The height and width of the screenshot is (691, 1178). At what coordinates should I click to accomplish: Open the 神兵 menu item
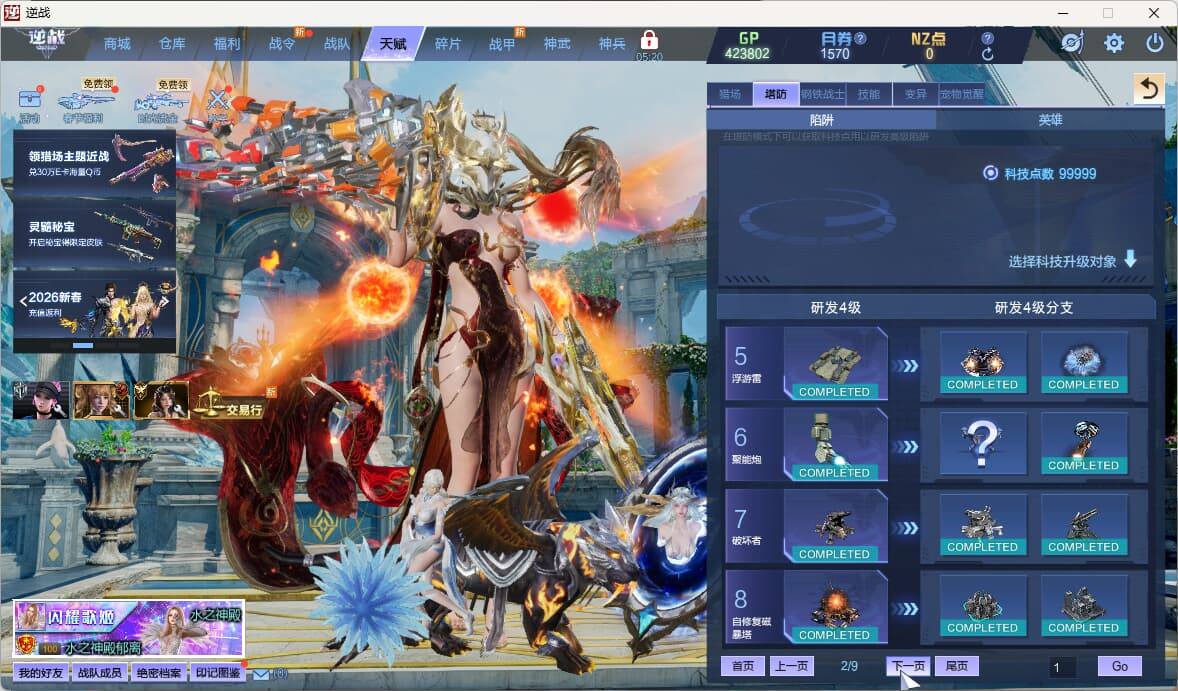[612, 44]
